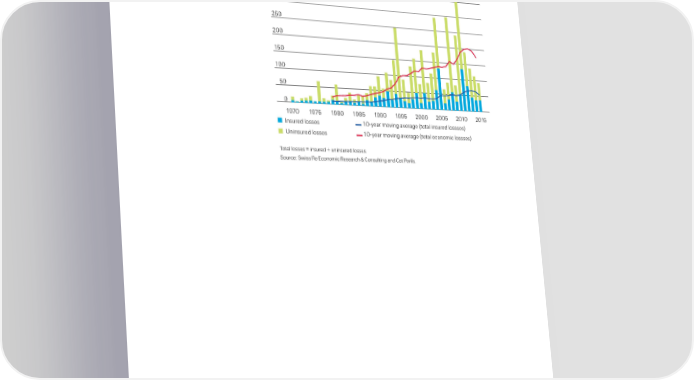The image size is (694, 380).
Task: Click the blue 10-year moving average legend marker
Action: [x=359, y=125]
